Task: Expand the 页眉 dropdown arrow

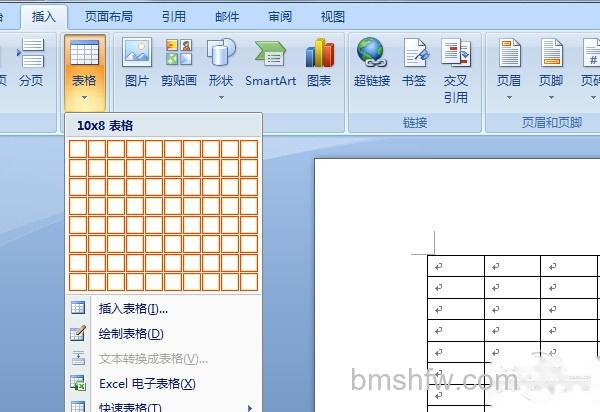Action: [x=509, y=98]
